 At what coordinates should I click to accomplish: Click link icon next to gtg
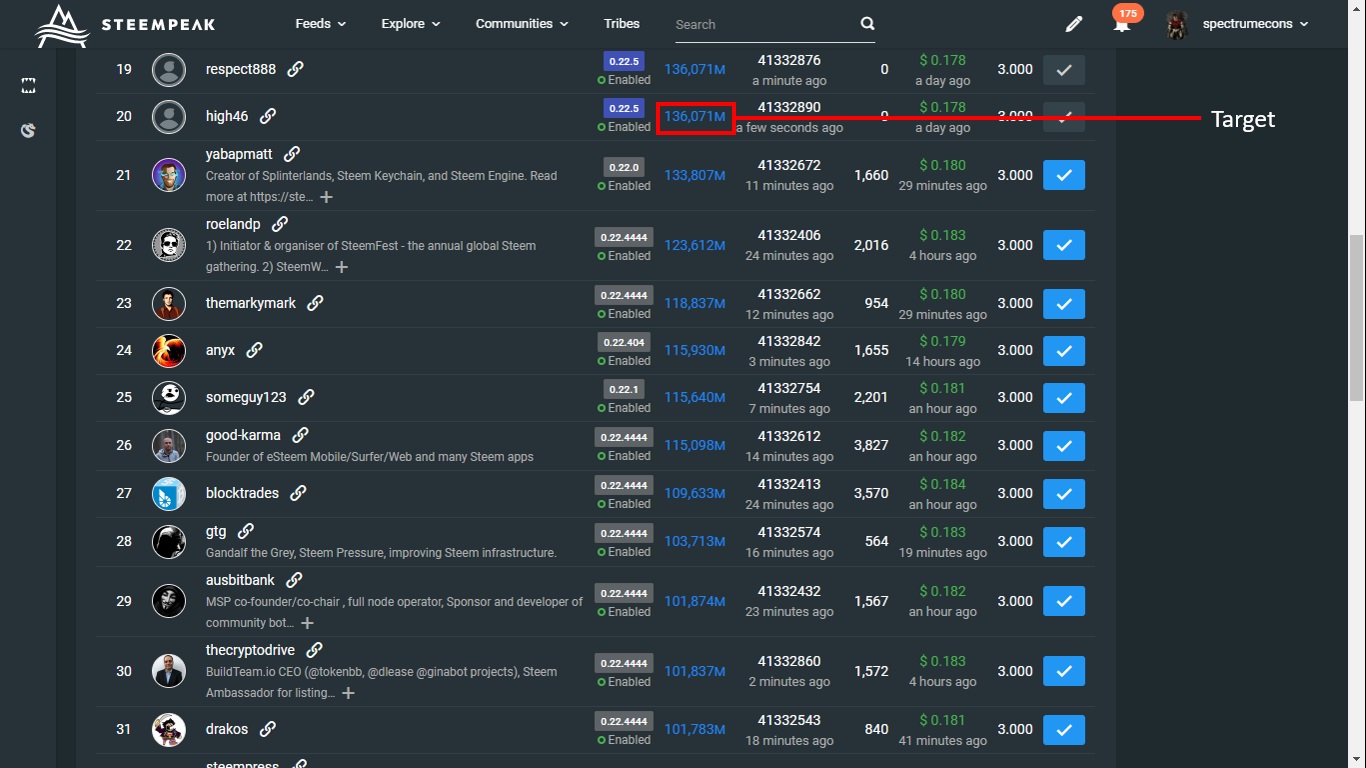click(x=246, y=531)
